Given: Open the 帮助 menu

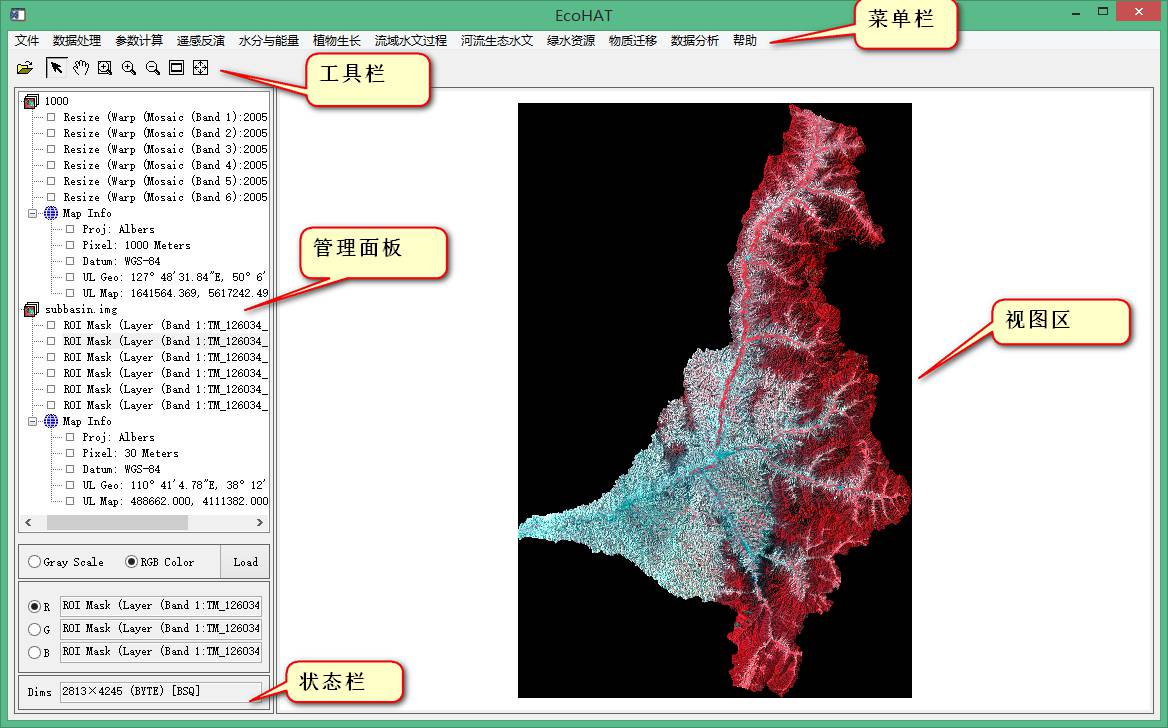Looking at the screenshot, I should pos(745,41).
